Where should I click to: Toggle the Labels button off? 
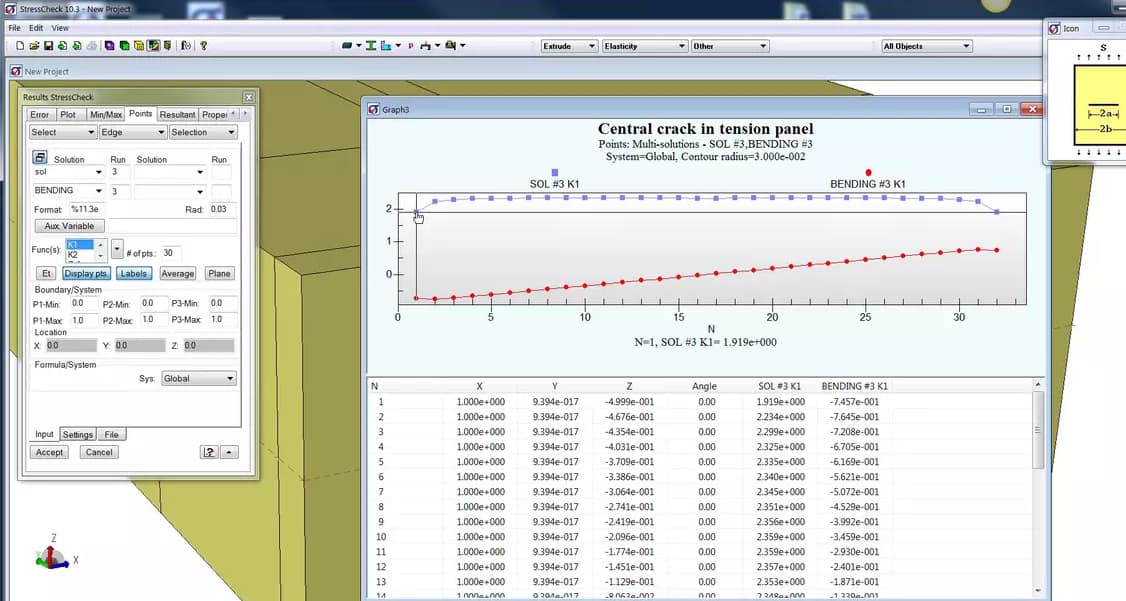[x=133, y=273]
